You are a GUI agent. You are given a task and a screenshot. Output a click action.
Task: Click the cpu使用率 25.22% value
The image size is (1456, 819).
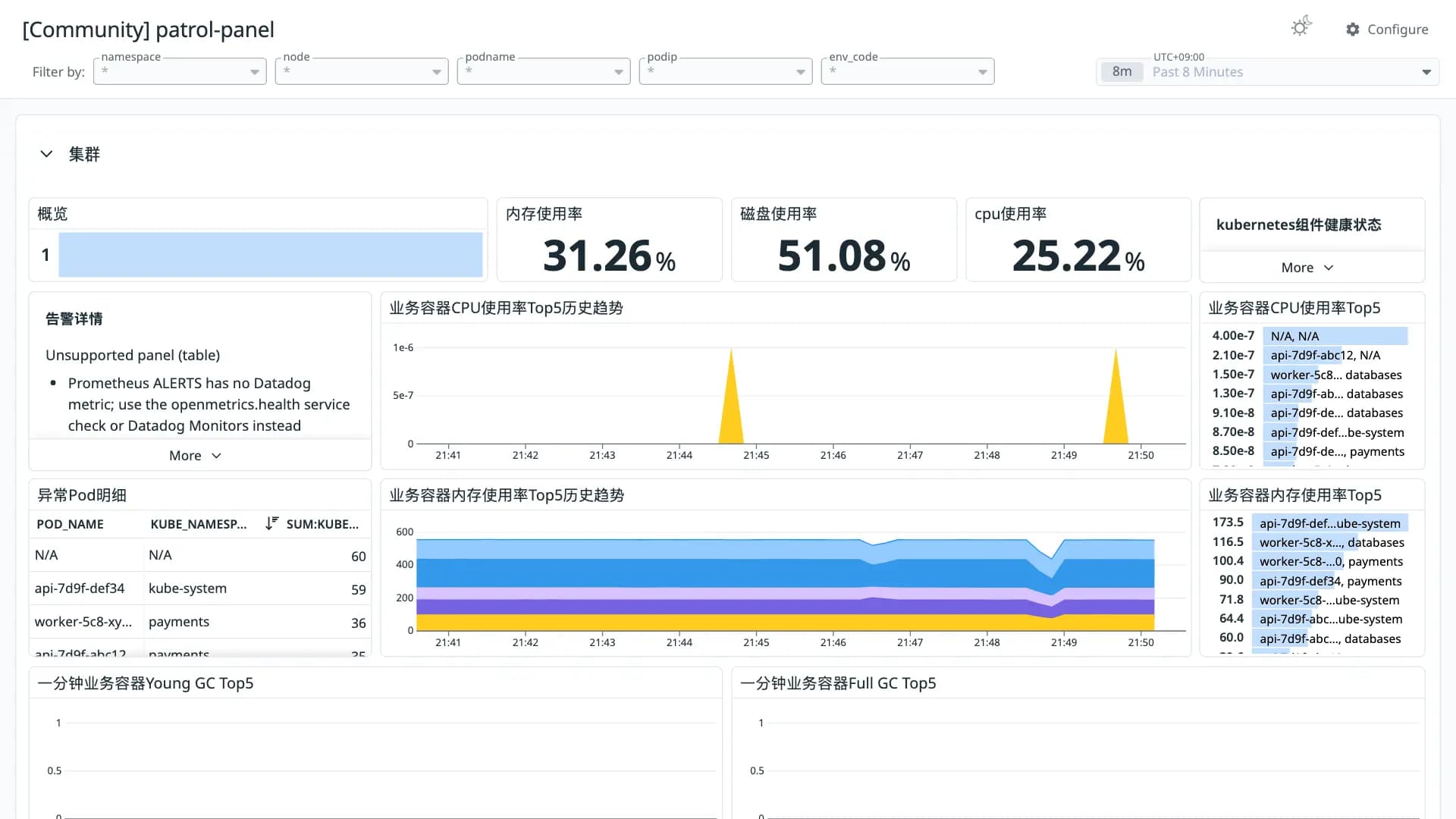click(x=1078, y=256)
